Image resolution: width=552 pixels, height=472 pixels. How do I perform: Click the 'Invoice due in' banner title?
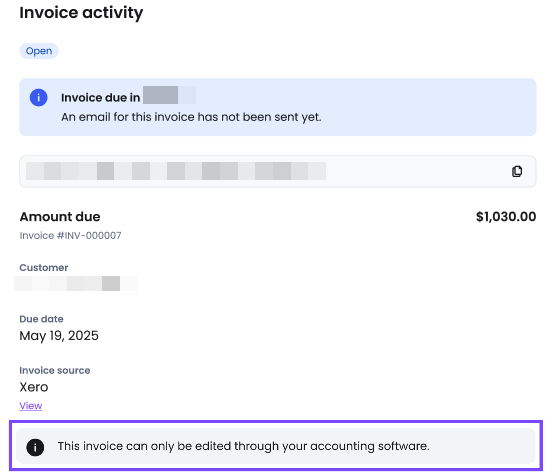(101, 97)
